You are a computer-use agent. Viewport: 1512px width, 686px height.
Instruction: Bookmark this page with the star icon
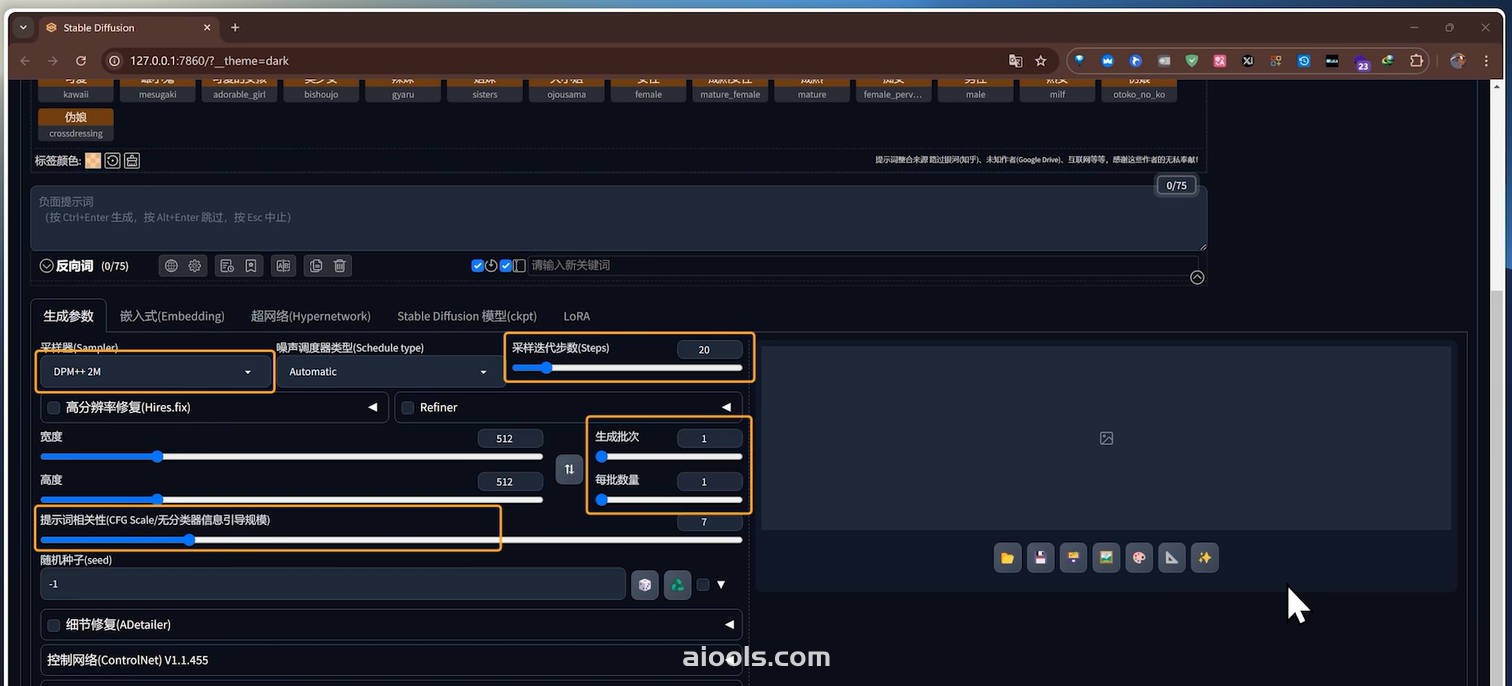(x=1041, y=61)
